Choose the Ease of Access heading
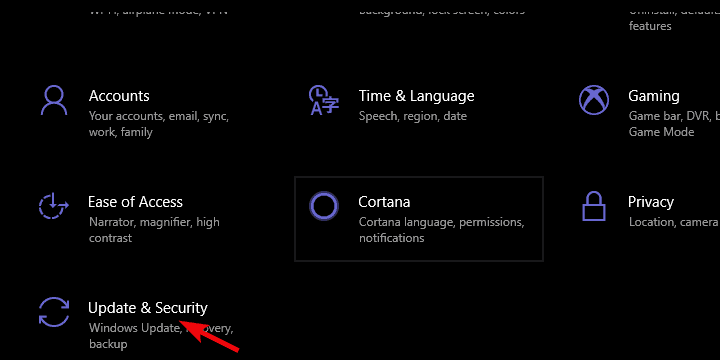This screenshot has height=360, width=720. 135,202
